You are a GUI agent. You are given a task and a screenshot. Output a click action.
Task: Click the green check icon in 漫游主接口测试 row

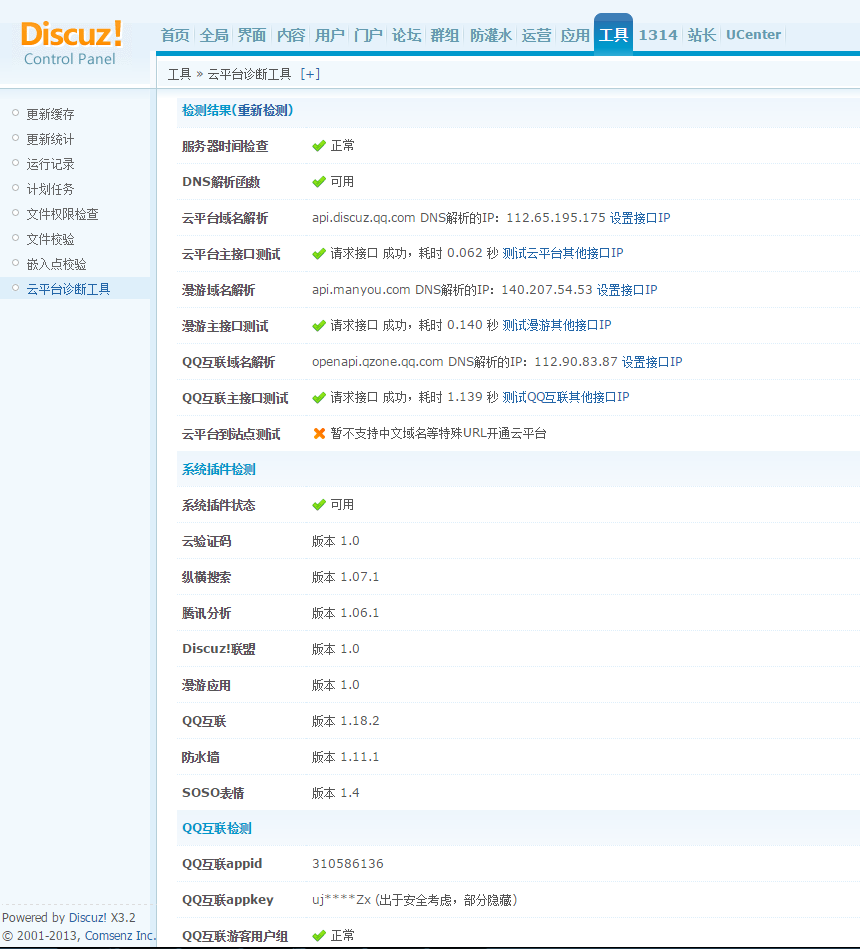click(319, 326)
